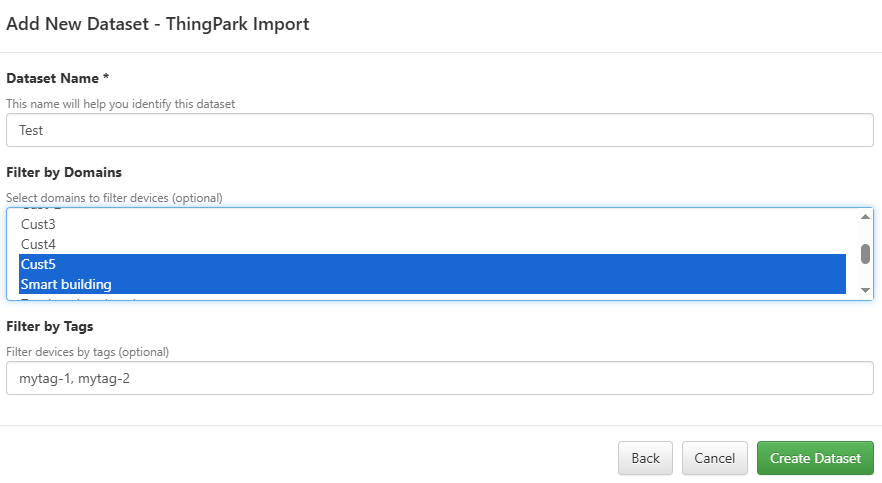This screenshot has width=882, height=483.
Task: Click the domains list scrollbar thumb
Action: coord(865,253)
